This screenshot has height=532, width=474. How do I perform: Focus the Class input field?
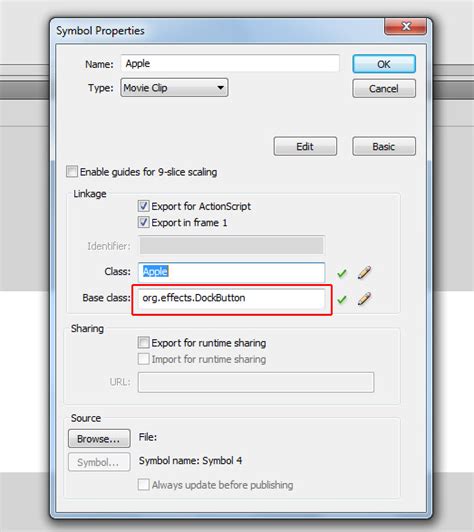231,272
